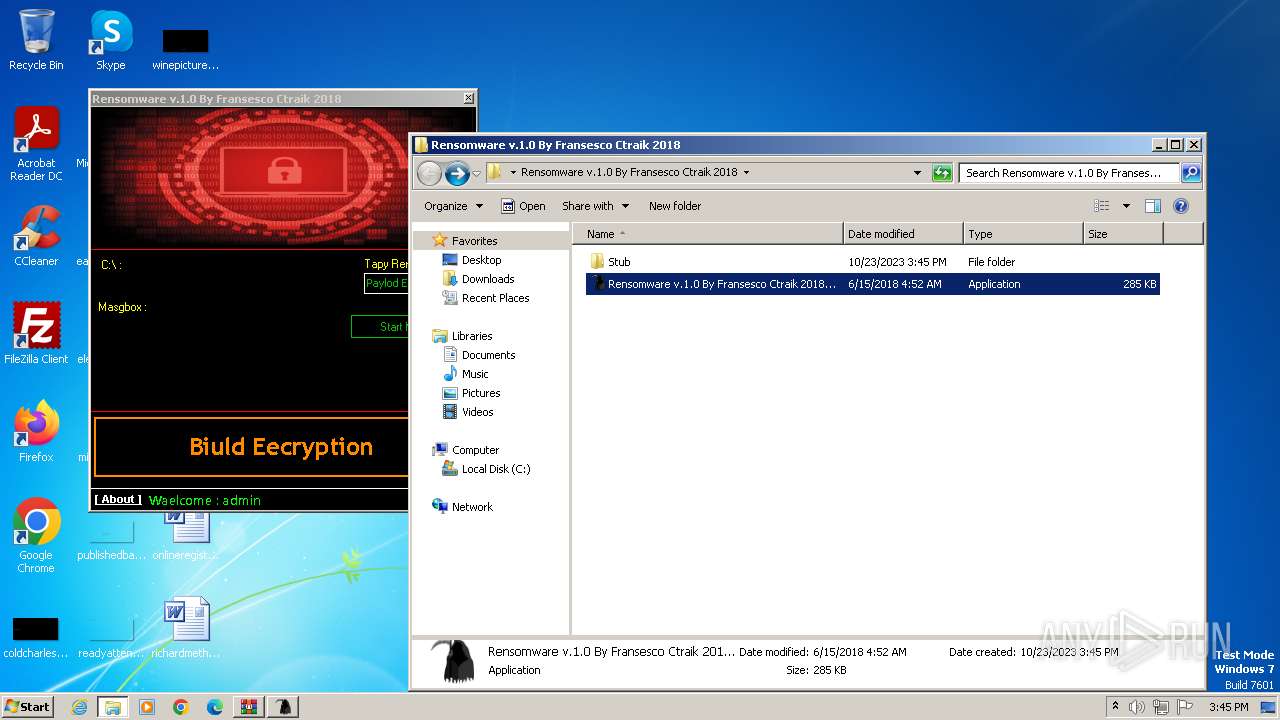
Task: Click the Explorer Forward navigation button
Action: (457, 173)
